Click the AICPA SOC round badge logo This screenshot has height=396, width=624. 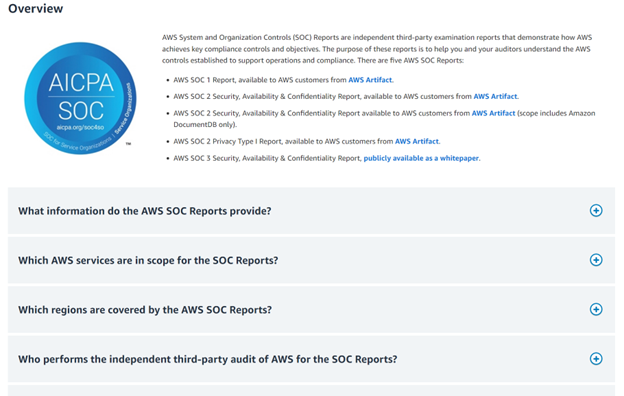coord(80,98)
